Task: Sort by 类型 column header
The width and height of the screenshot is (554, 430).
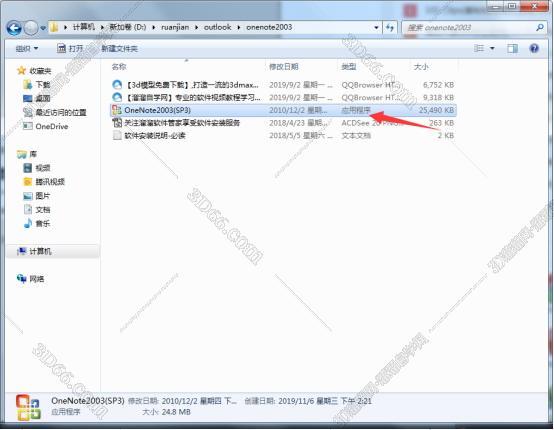Action: click(348, 66)
